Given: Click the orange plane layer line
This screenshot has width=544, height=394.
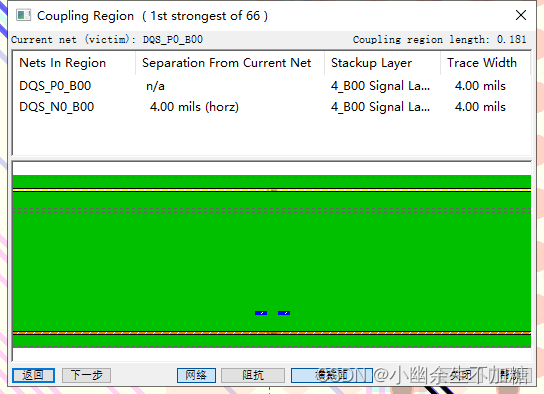Looking at the screenshot, I should pyautogui.click(x=272, y=333).
